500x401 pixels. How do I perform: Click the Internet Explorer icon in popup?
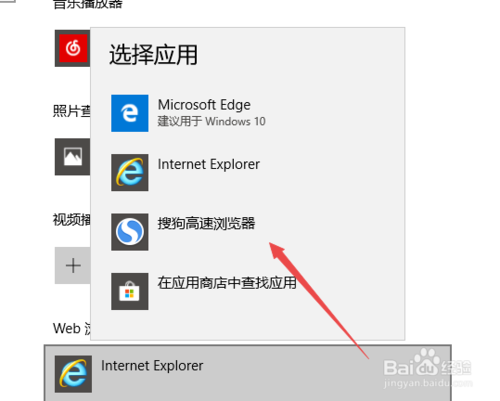[x=130, y=172]
